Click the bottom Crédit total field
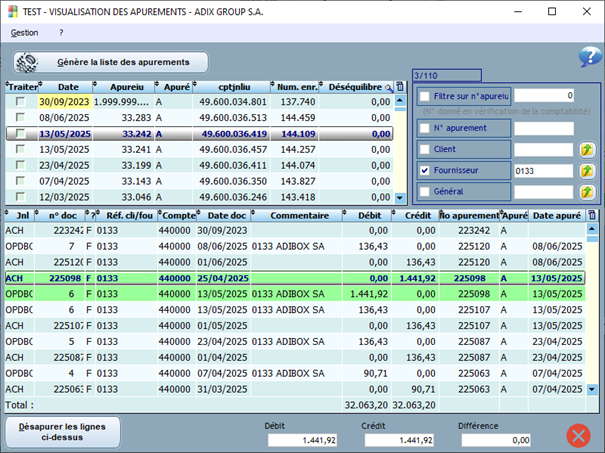Viewport: 605px width, 453px height. [399, 440]
